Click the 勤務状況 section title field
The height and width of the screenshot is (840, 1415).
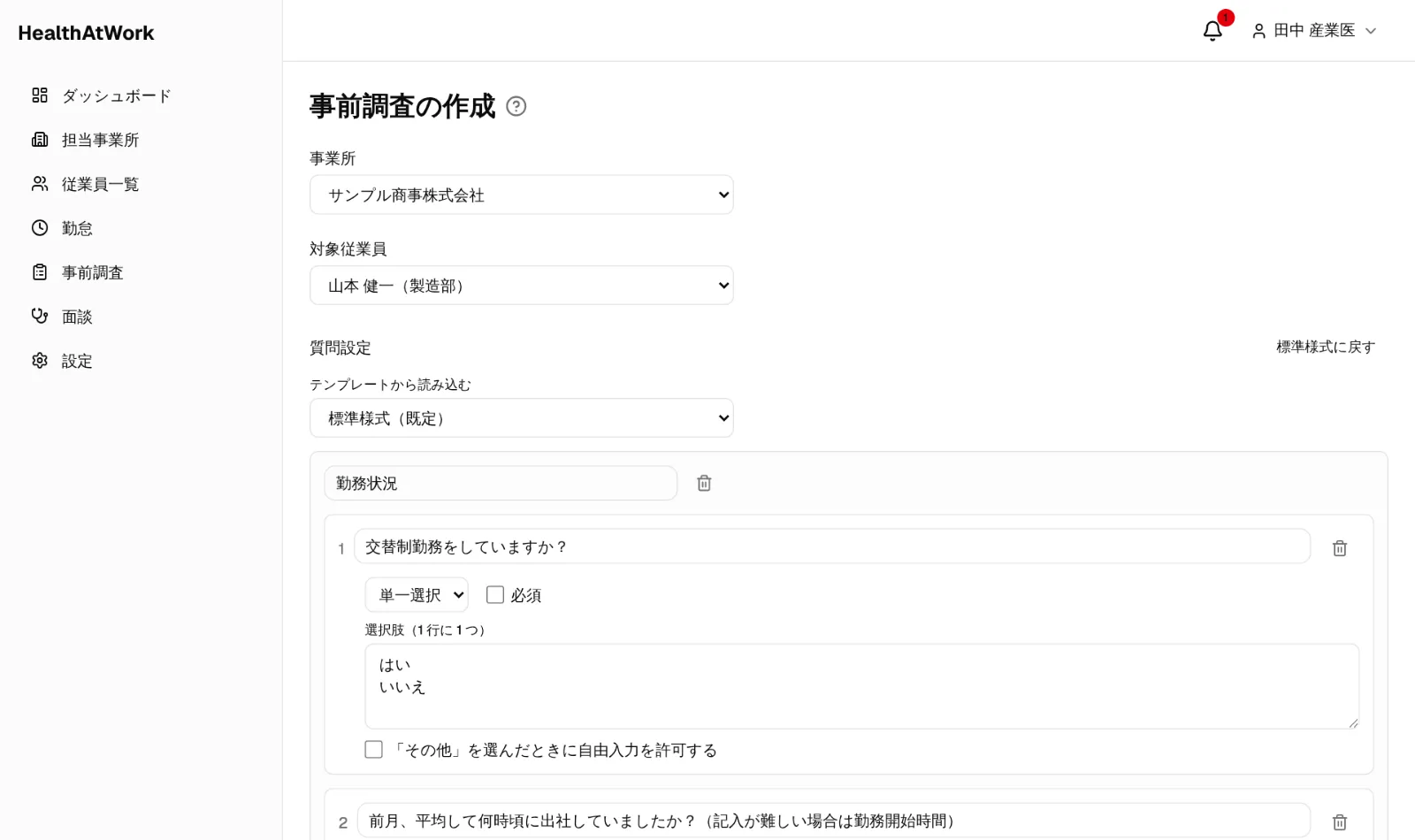pos(501,483)
